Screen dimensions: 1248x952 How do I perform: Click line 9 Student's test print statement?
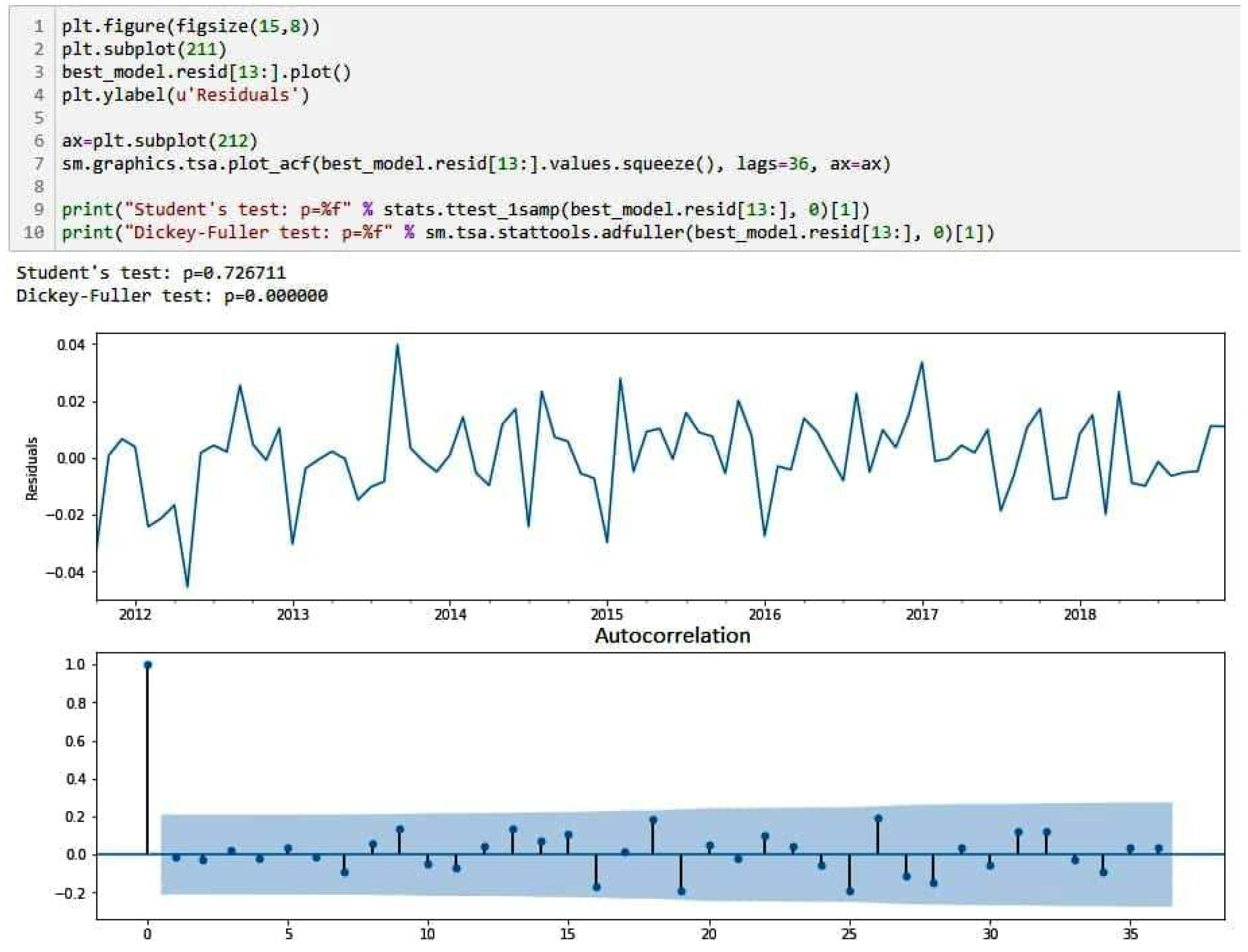[465, 210]
